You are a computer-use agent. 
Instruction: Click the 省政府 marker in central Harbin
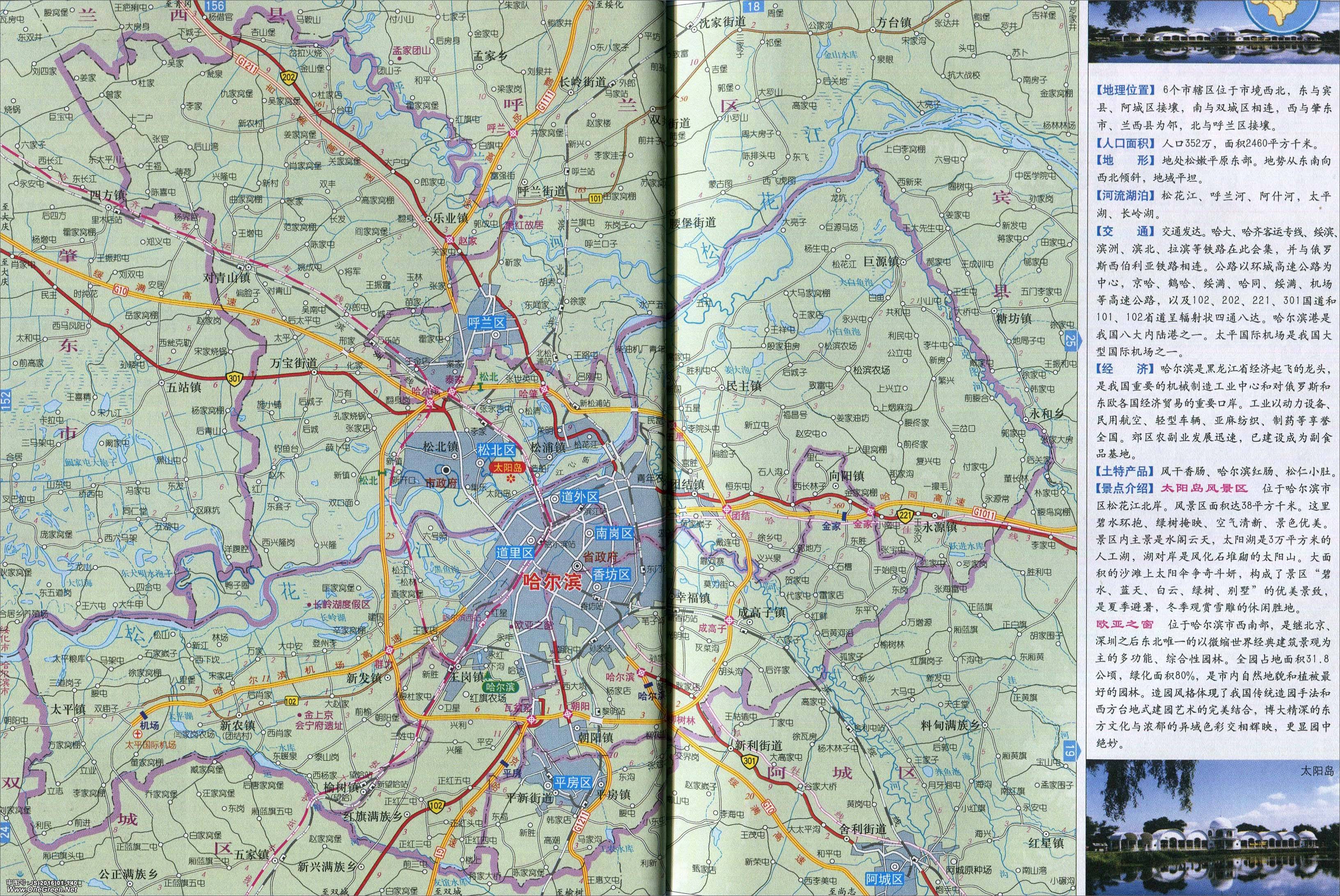(x=578, y=565)
